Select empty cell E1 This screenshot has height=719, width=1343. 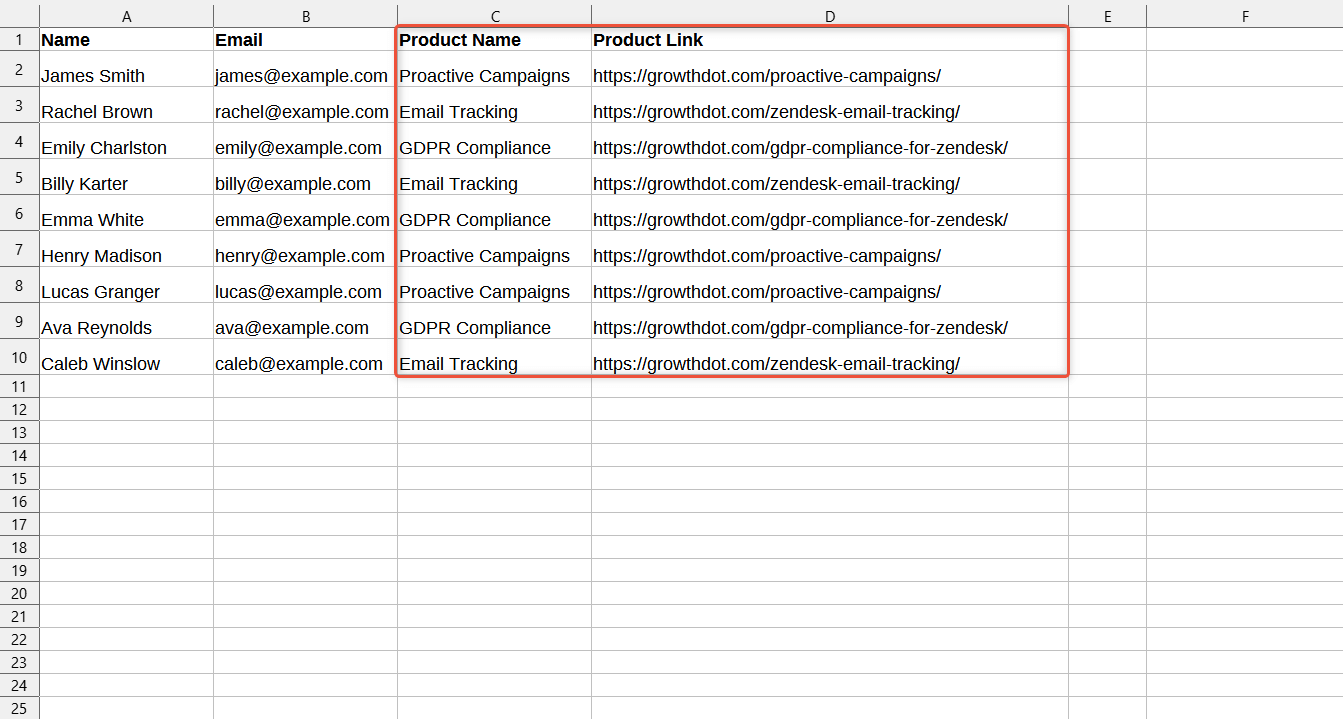(x=1107, y=40)
